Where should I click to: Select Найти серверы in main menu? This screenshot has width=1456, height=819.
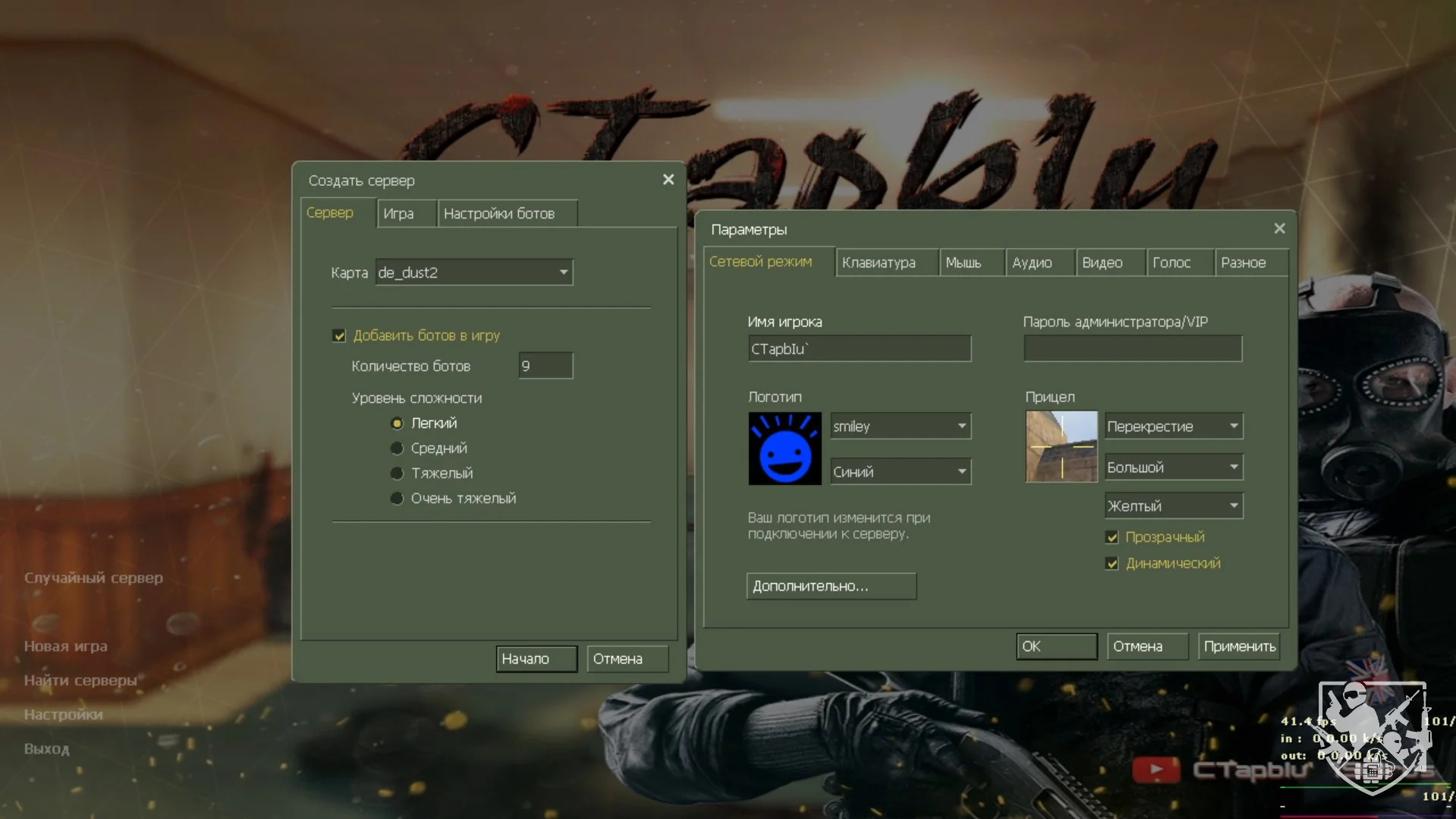80,681
